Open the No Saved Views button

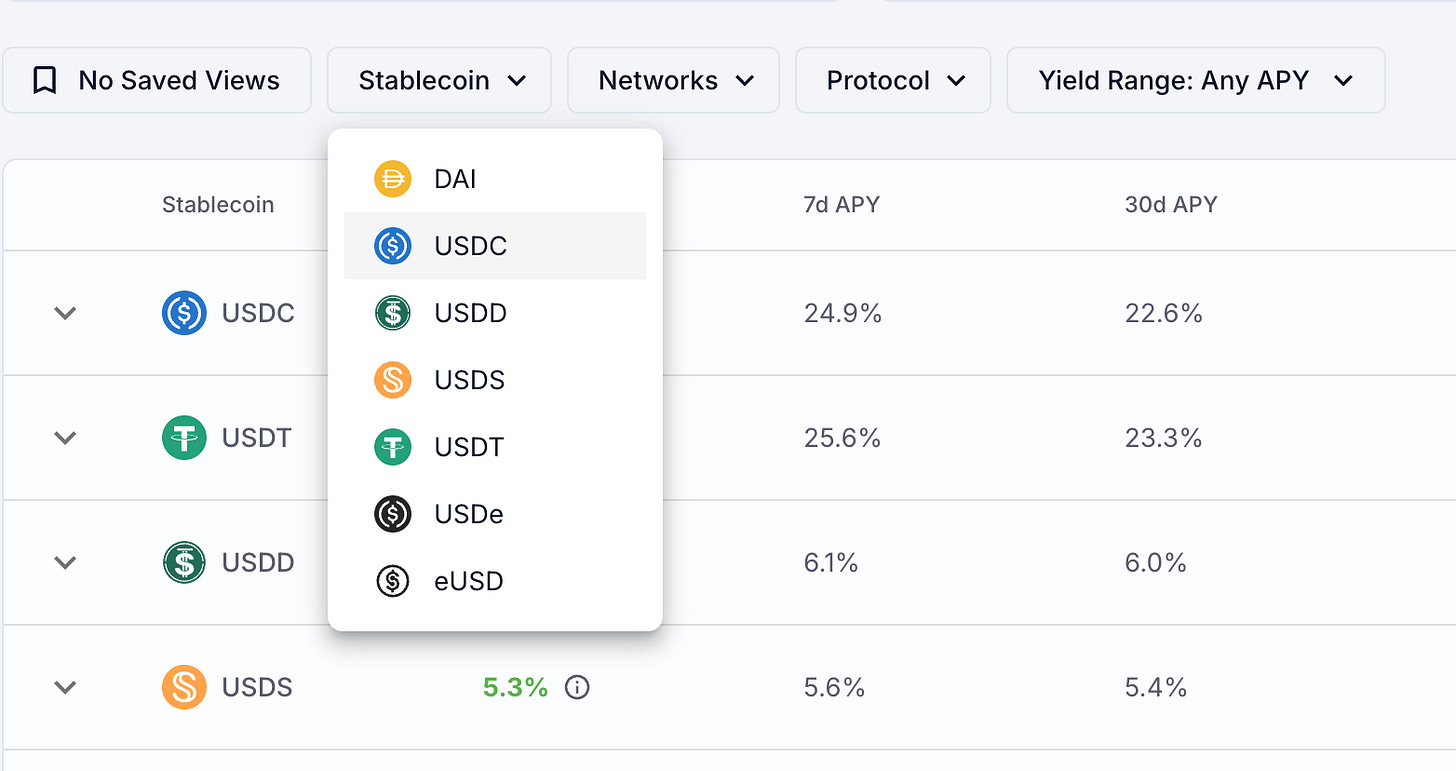pyautogui.click(x=157, y=80)
